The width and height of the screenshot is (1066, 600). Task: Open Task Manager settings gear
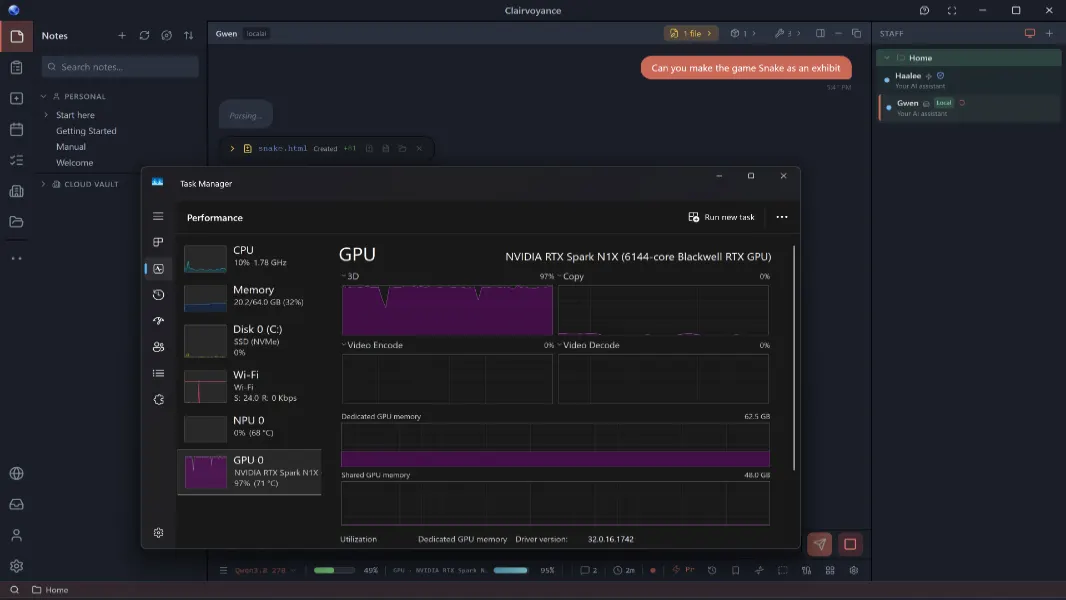pos(158,533)
